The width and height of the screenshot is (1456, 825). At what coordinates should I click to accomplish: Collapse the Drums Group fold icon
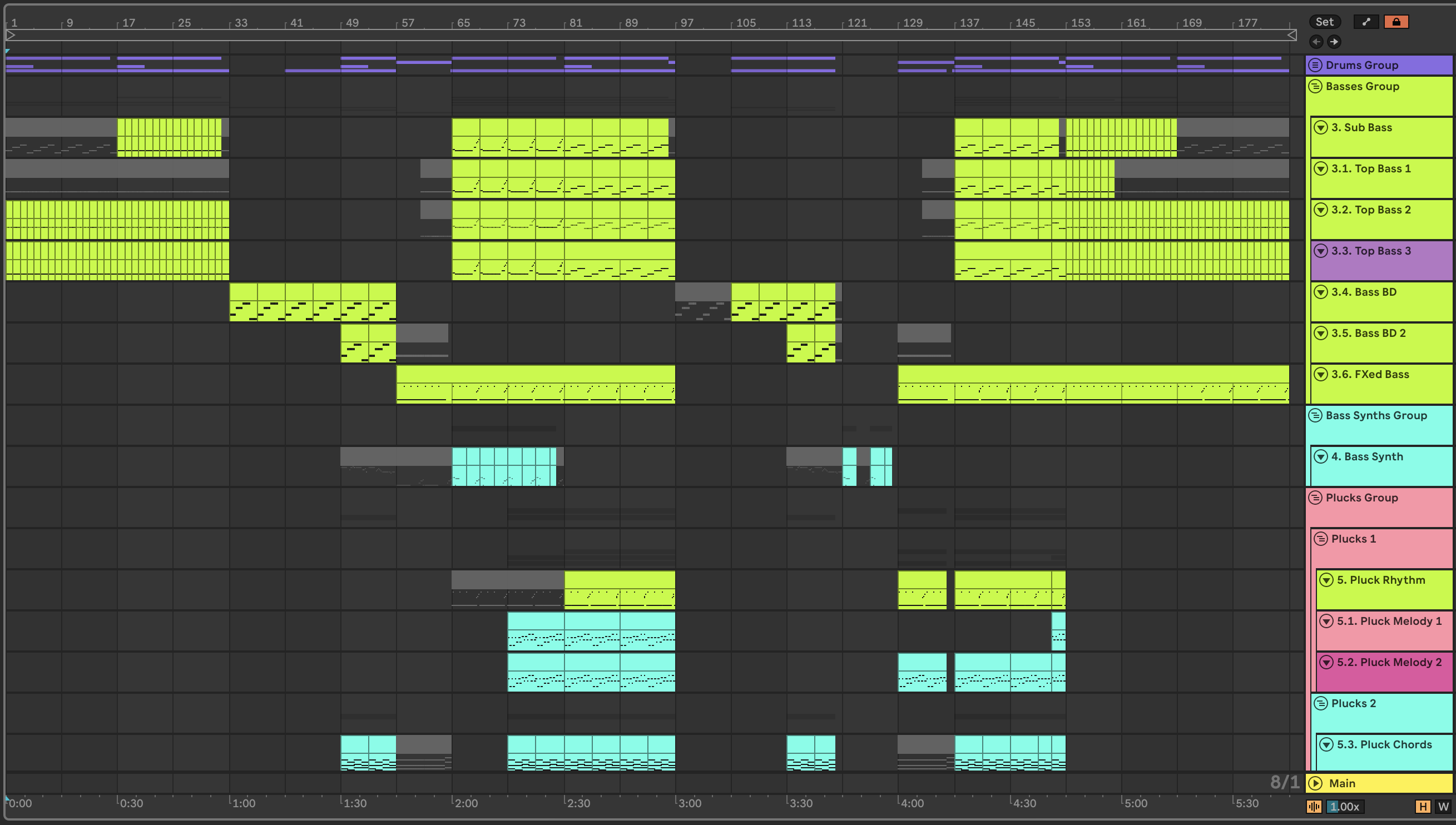click(1315, 65)
